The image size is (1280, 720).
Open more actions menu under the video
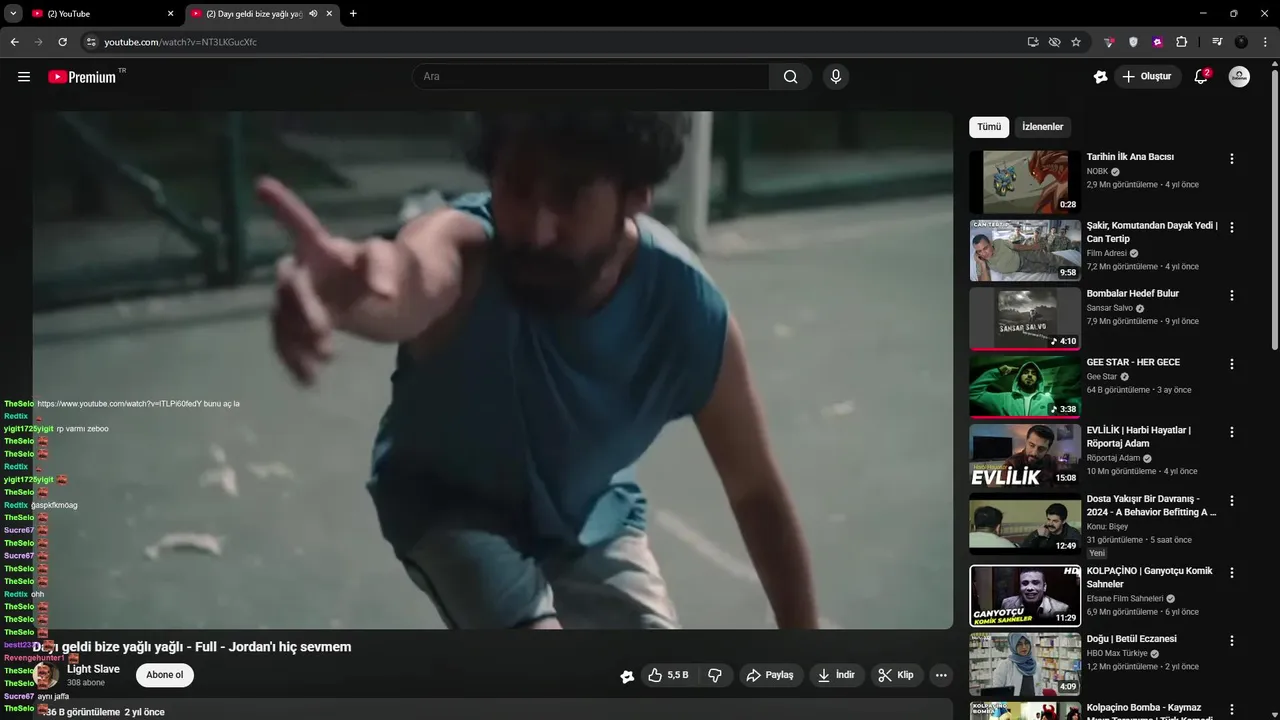pyautogui.click(x=941, y=675)
